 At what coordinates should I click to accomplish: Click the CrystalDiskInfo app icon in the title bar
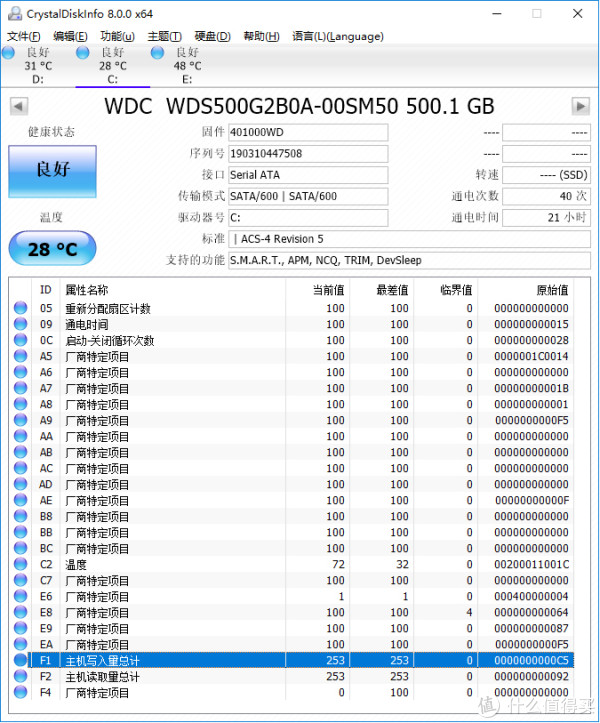tap(14, 14)
